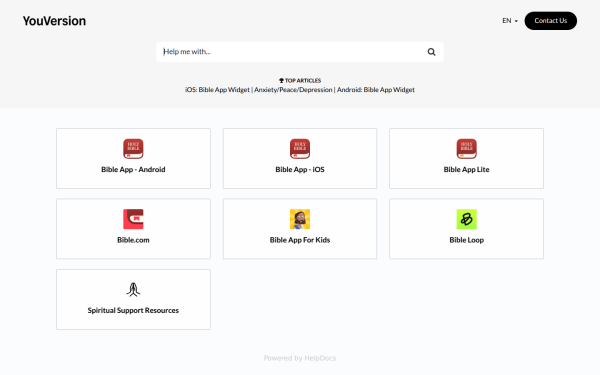Viewport: 600px width, 375px height.
Task: Click the Contact Us button
Action: 550,21
